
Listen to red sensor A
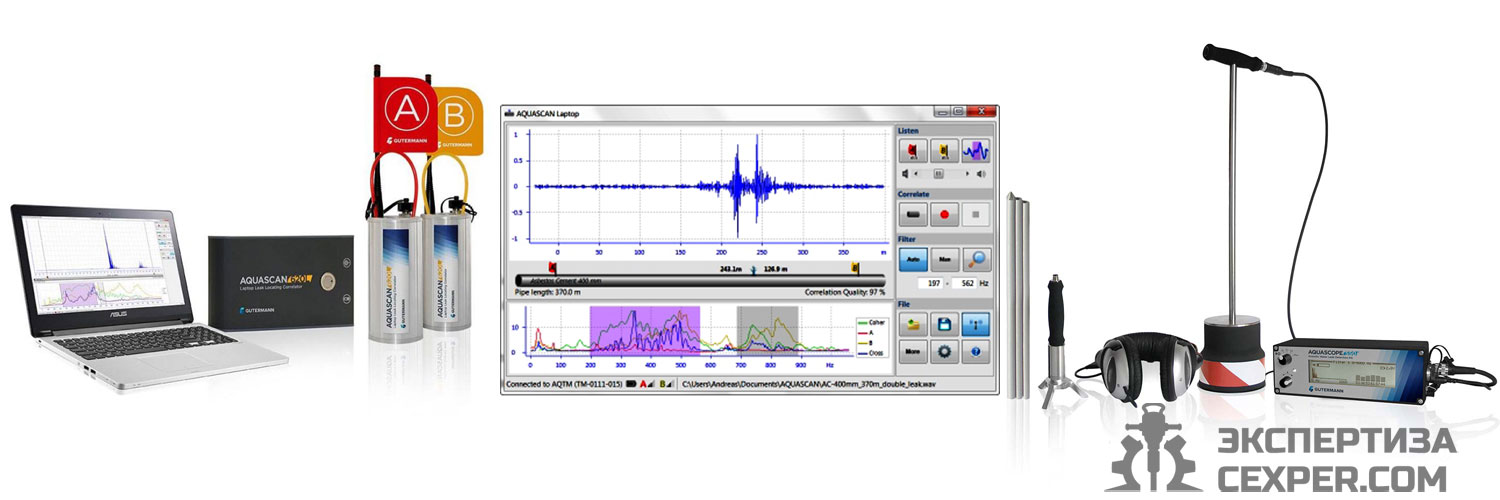point(912,151)
